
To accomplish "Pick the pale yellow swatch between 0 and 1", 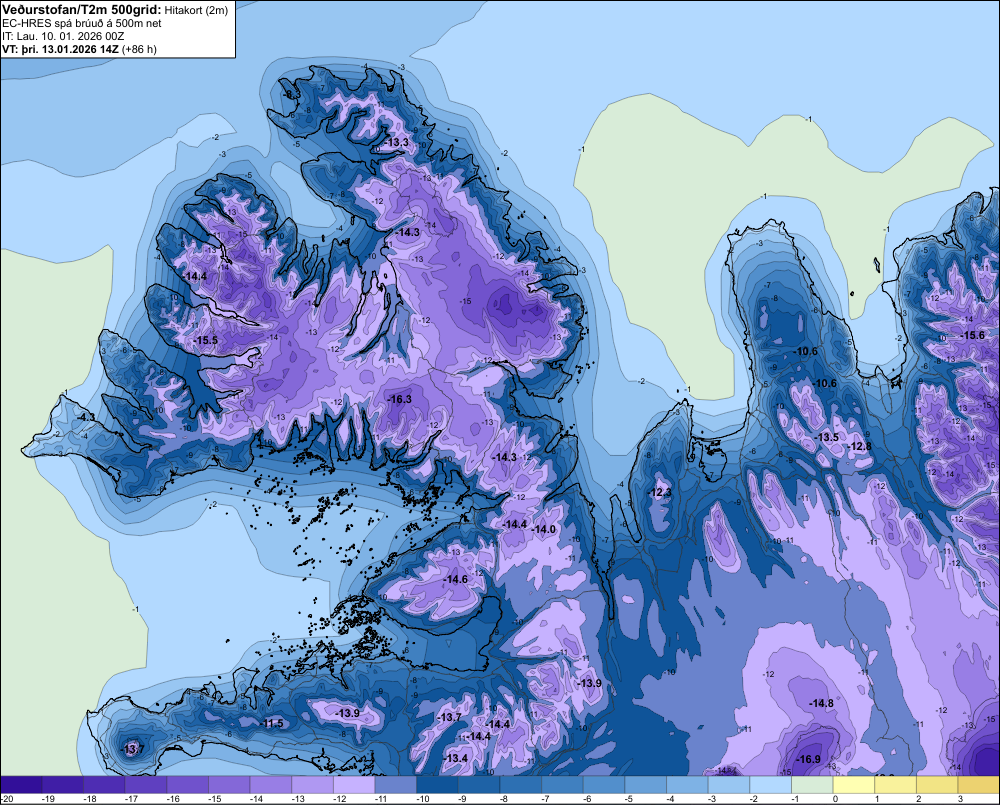I will click(x=853, y=785).
